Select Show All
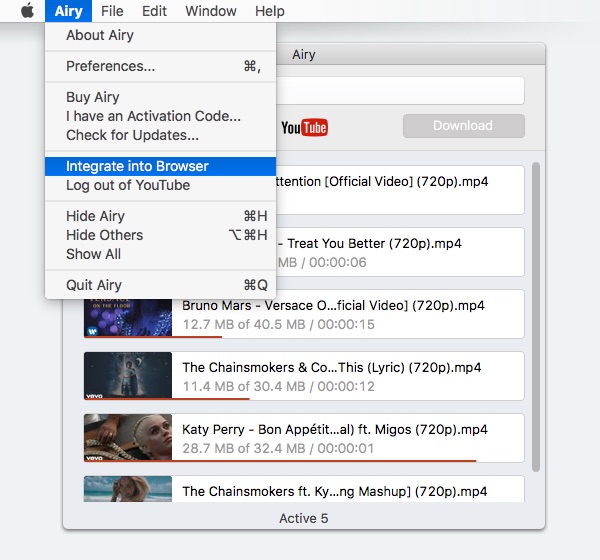The width and height of the screenshot is (600, 560). point(160,254)
